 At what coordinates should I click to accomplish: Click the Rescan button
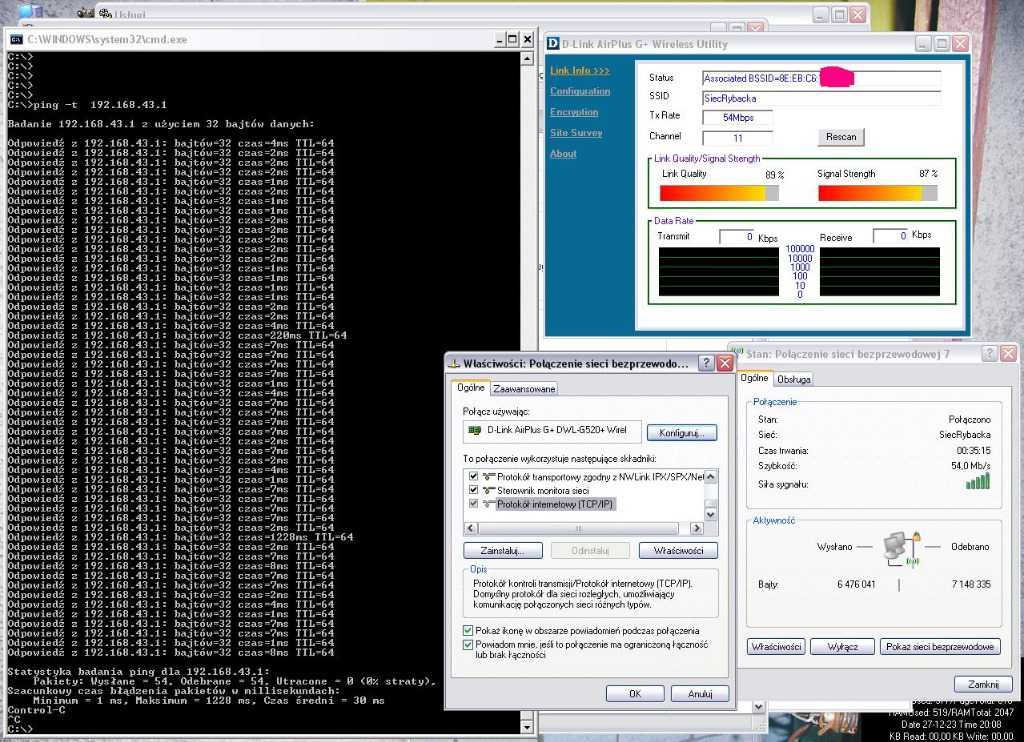[840, 137]
